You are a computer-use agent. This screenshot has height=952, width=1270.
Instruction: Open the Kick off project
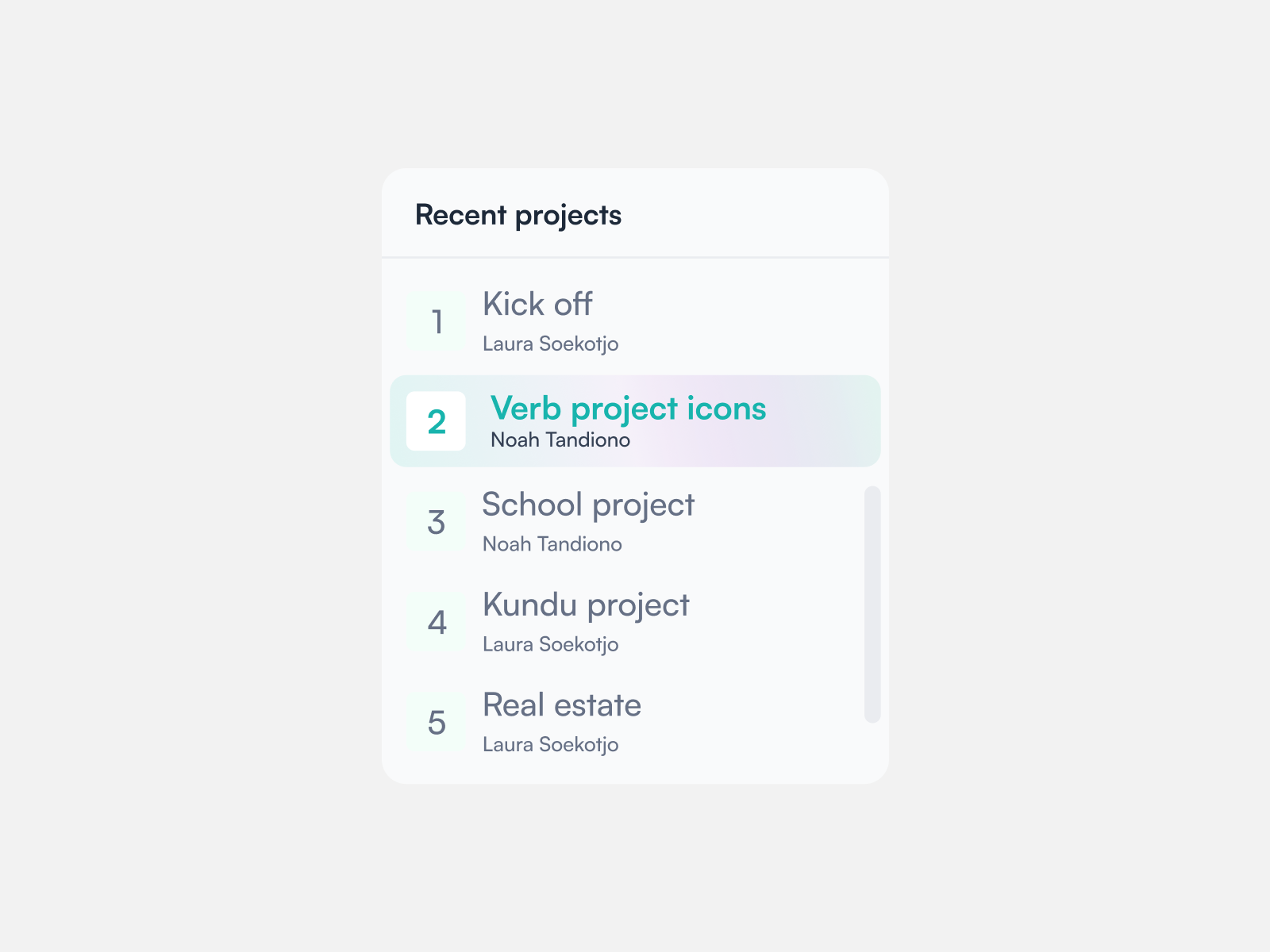tap(537, 304)
